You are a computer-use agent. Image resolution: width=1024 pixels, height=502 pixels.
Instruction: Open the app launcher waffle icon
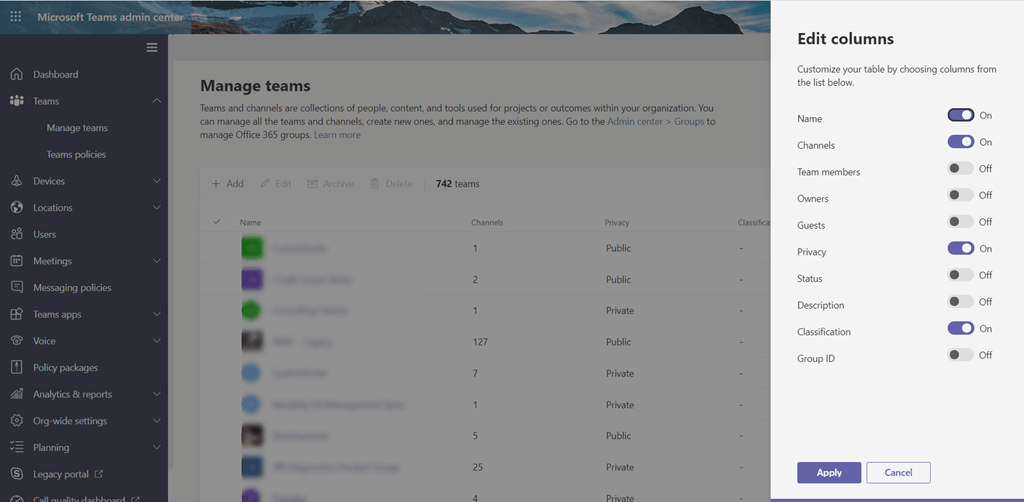[16, 17]
